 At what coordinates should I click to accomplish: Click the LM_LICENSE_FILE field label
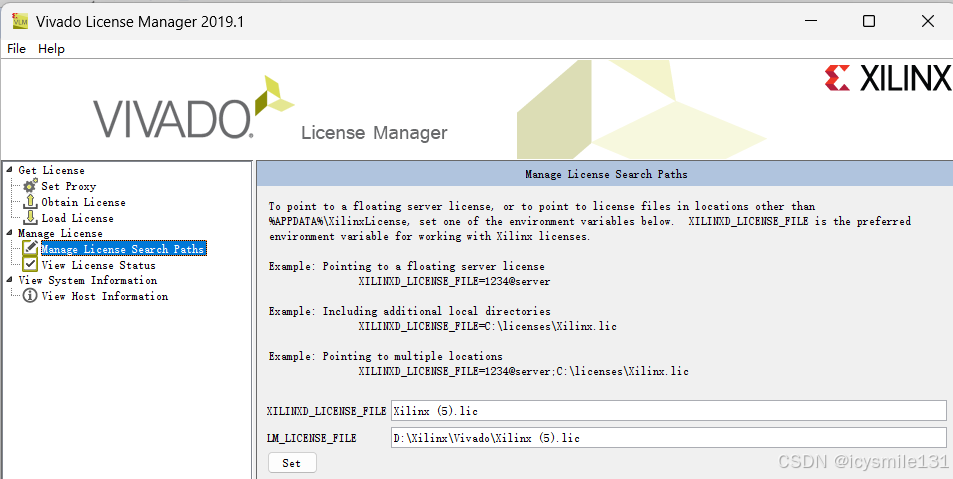[312, 438]
